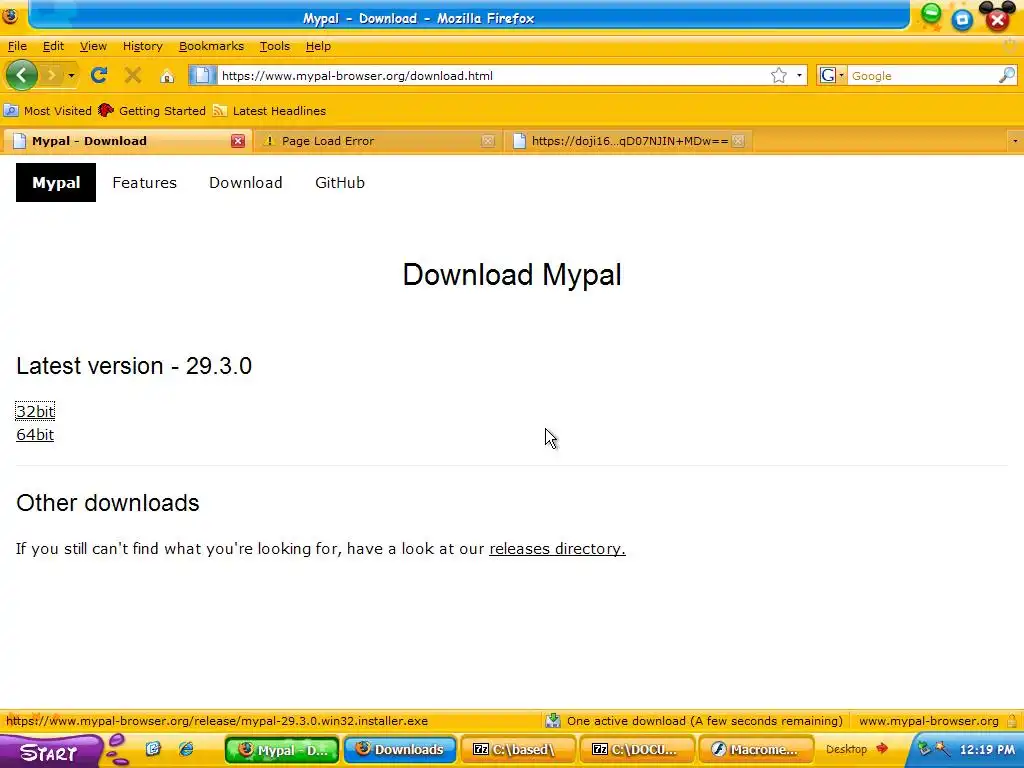Click the Forward arrow button

pyautogui.click(x=52, y=75)
